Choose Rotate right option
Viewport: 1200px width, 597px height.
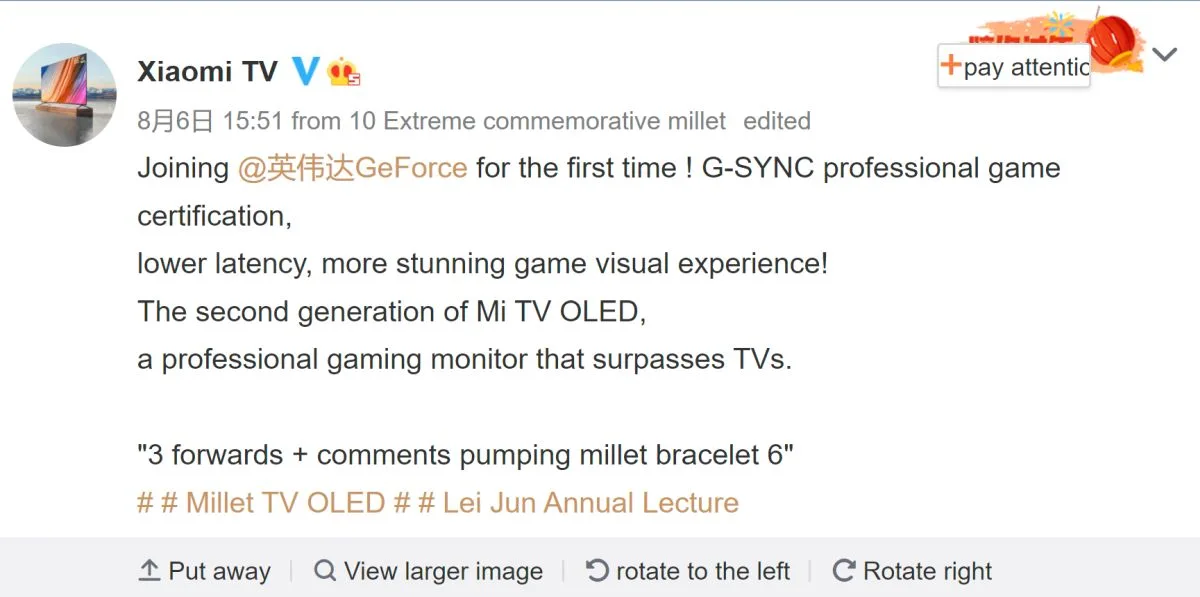912,571
